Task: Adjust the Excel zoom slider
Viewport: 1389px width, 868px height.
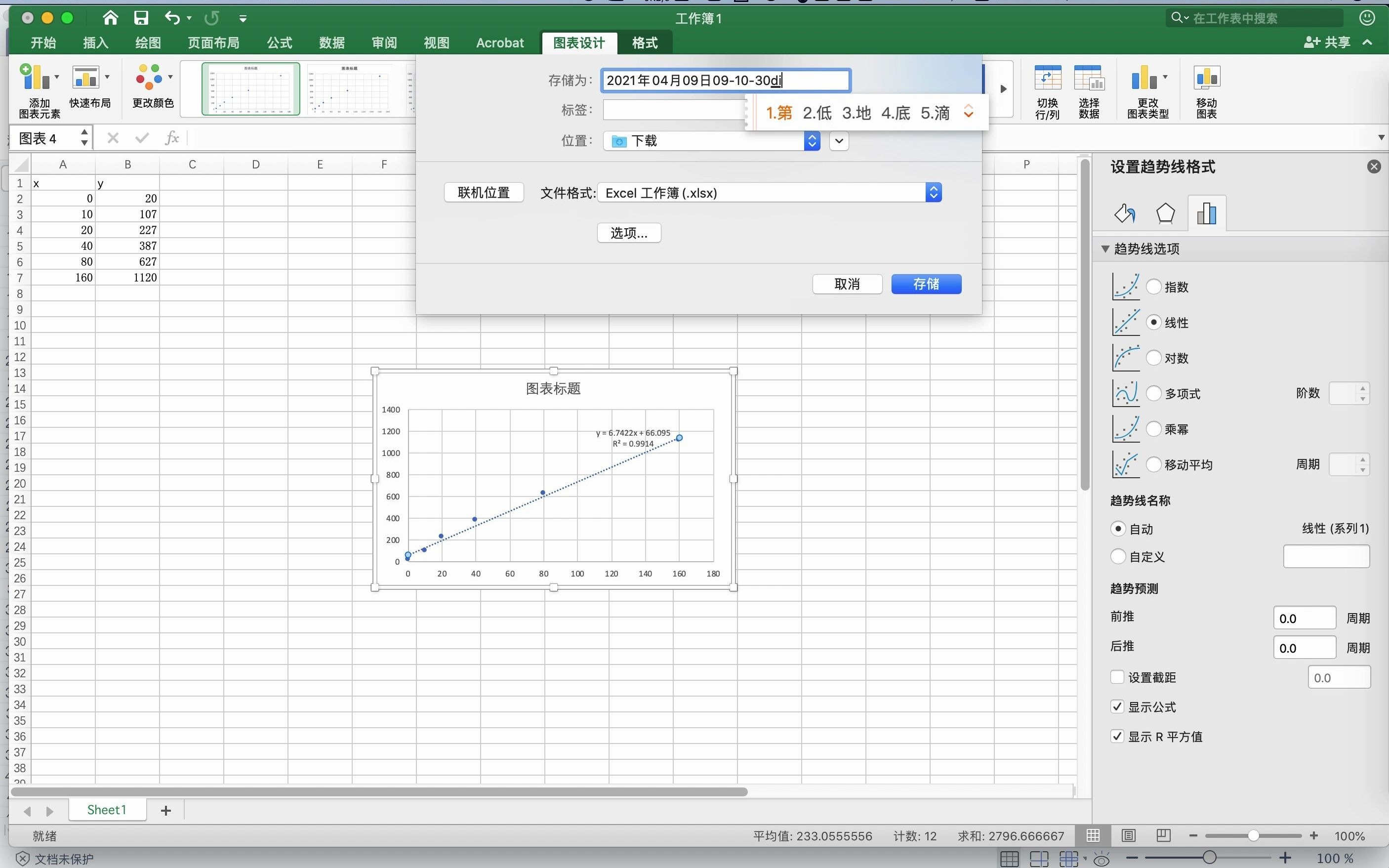Action: pyautogui.click(x=1254, y=835)
